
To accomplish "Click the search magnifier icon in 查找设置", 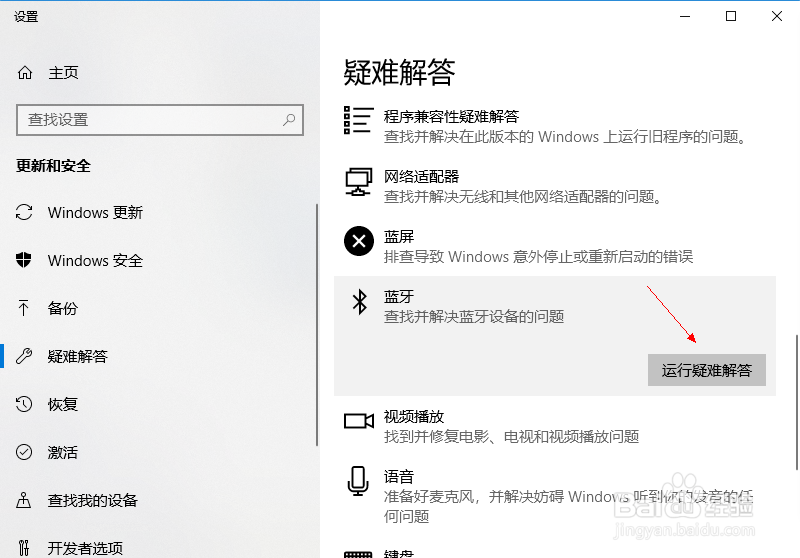I will [x=289, y=120].
